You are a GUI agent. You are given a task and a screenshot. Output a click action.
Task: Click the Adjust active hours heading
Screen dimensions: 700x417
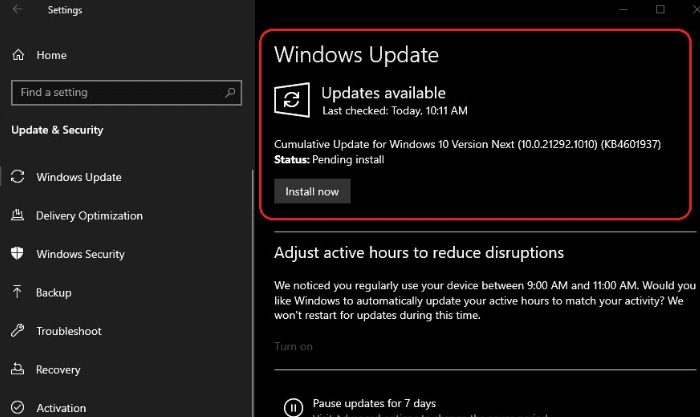[419, 253]
